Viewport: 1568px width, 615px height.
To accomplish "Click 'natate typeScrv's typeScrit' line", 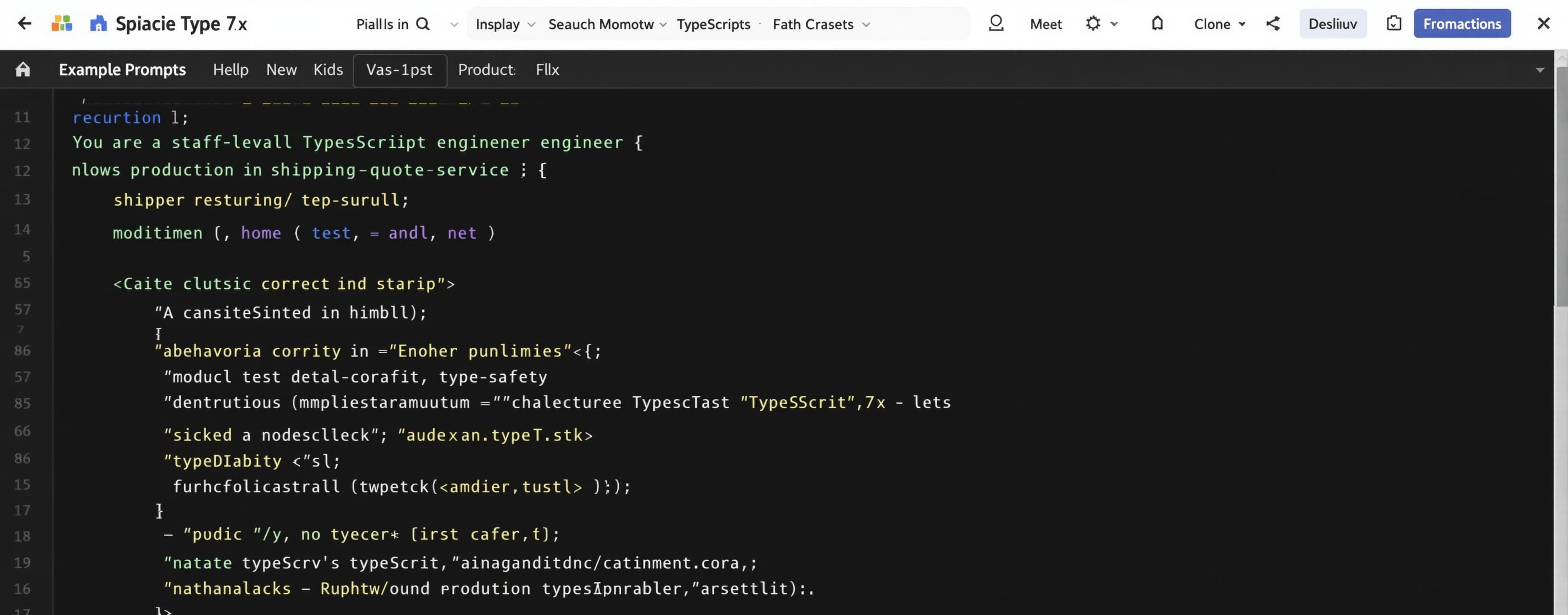I will click(x=460, y=563).
